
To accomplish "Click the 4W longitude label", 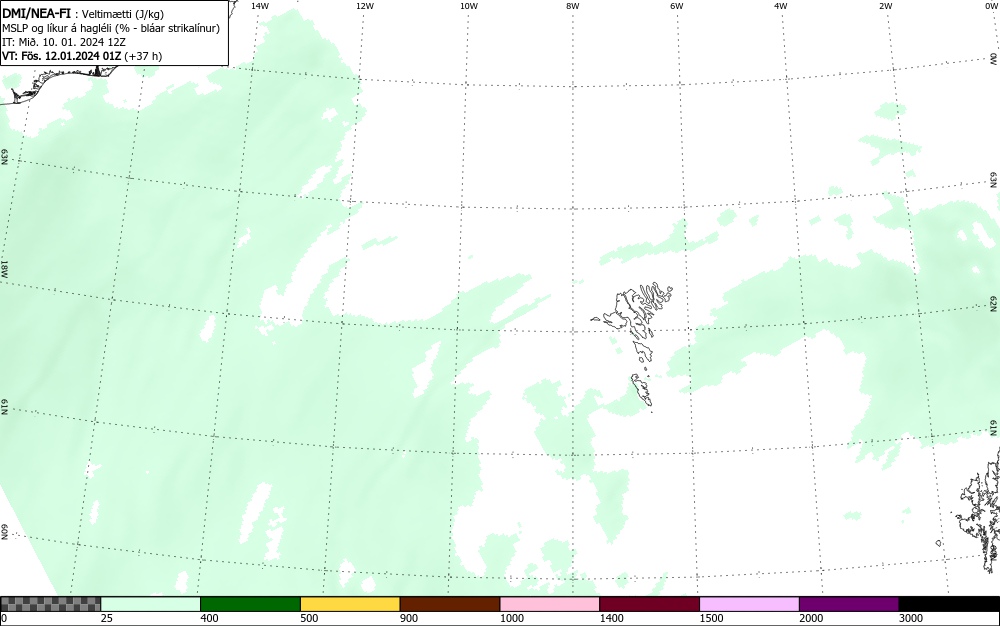I will pos(781,6).
